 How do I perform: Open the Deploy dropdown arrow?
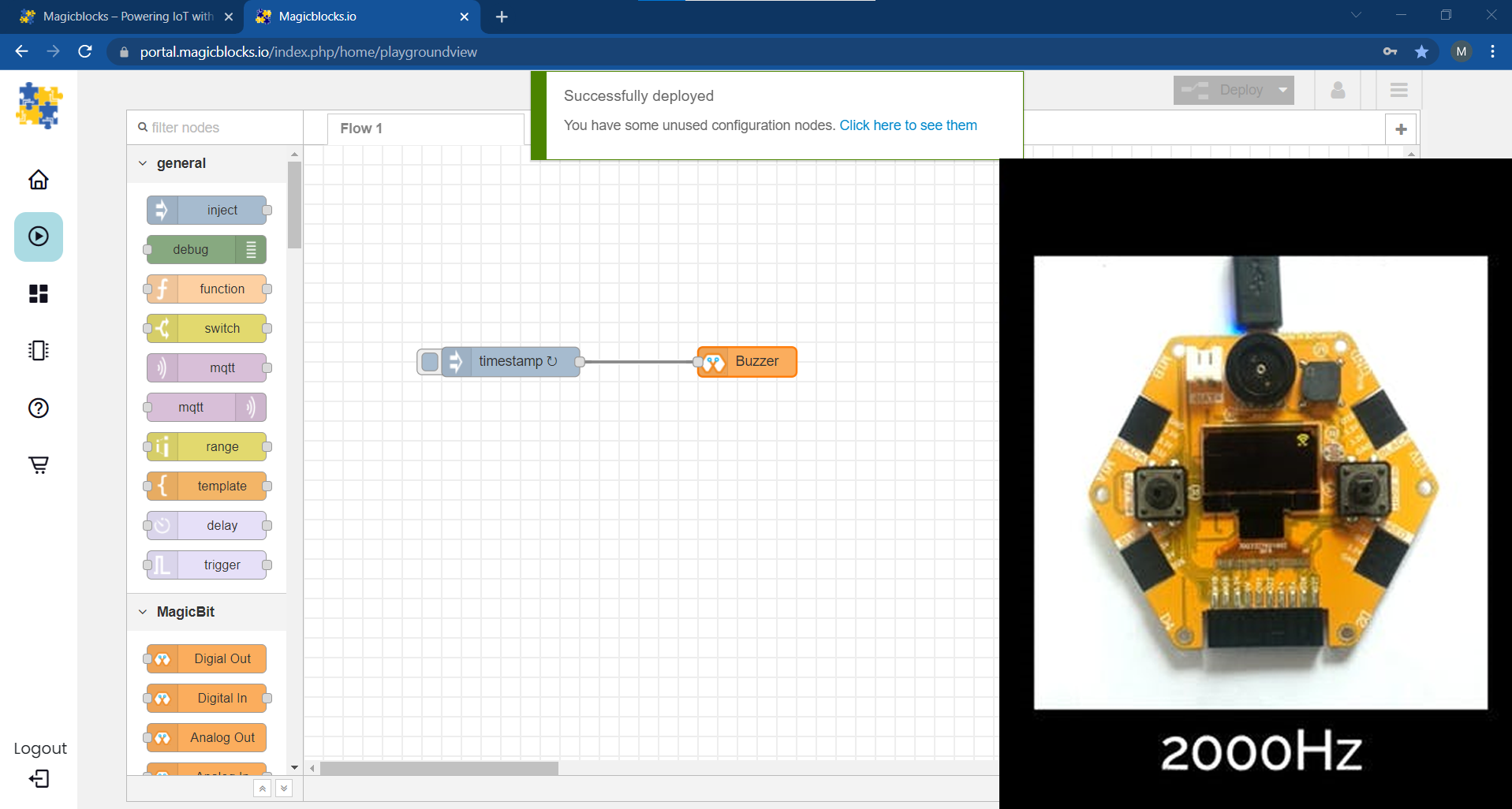[x=1283, y=91]
